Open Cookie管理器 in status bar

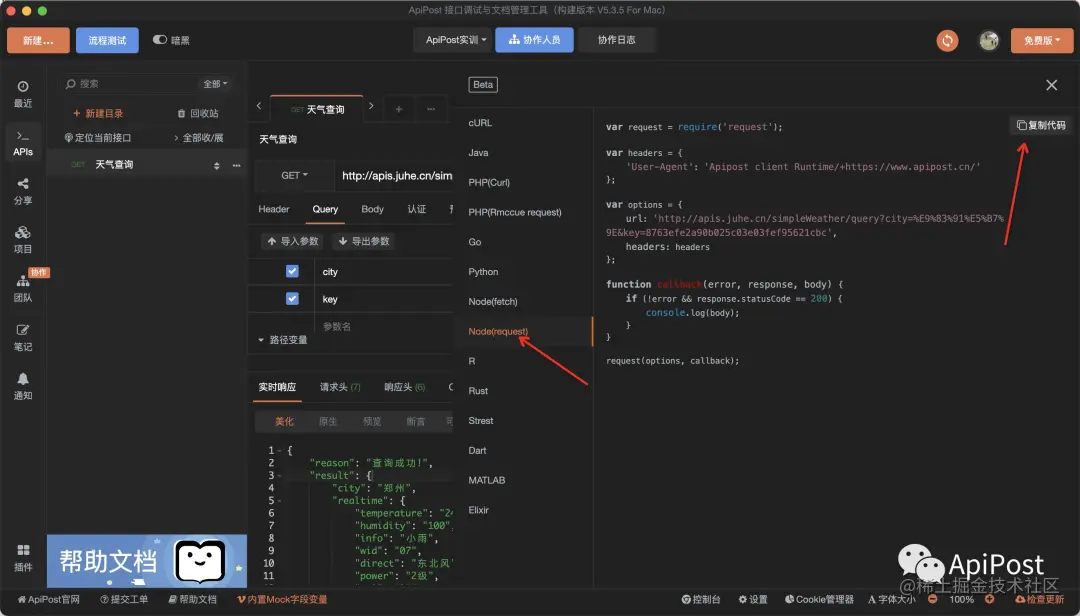[819, 599]
